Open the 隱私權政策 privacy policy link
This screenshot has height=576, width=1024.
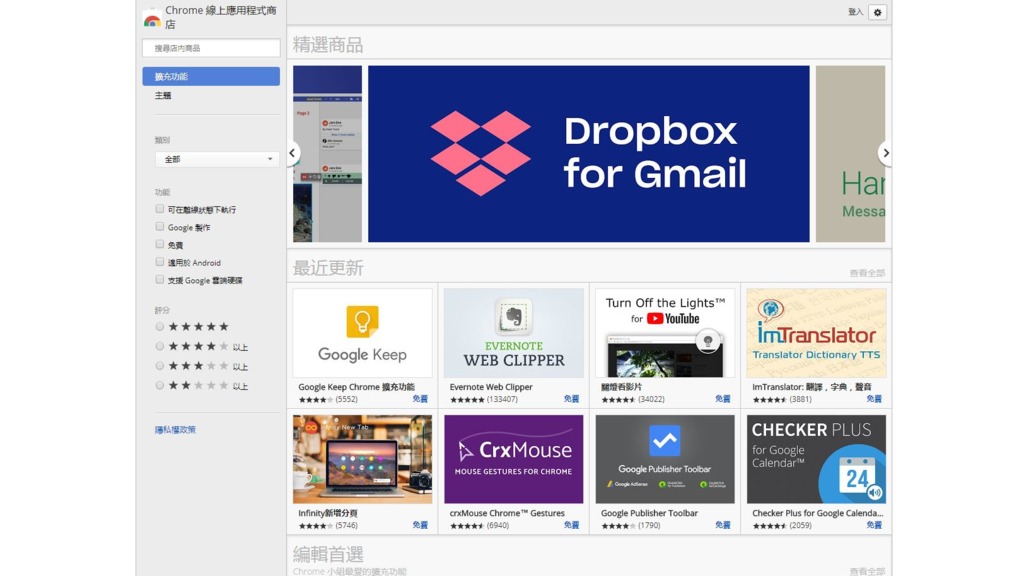coord(175,430)
